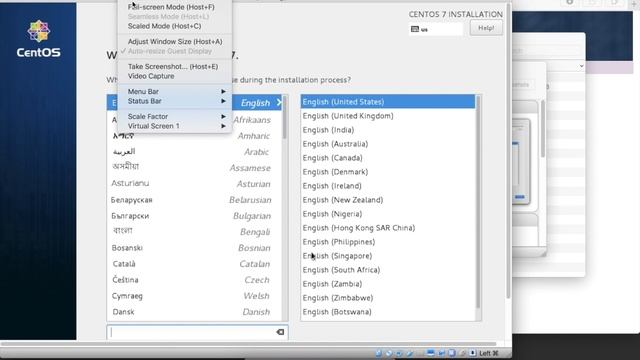
Task: Expand the Virtual Screen 1 submenu
Action: click(x=175, y=126)
